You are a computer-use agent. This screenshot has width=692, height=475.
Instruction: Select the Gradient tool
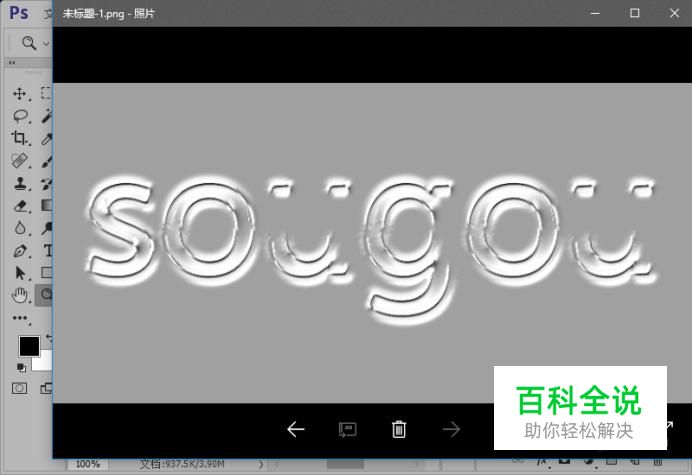point(47,205)
